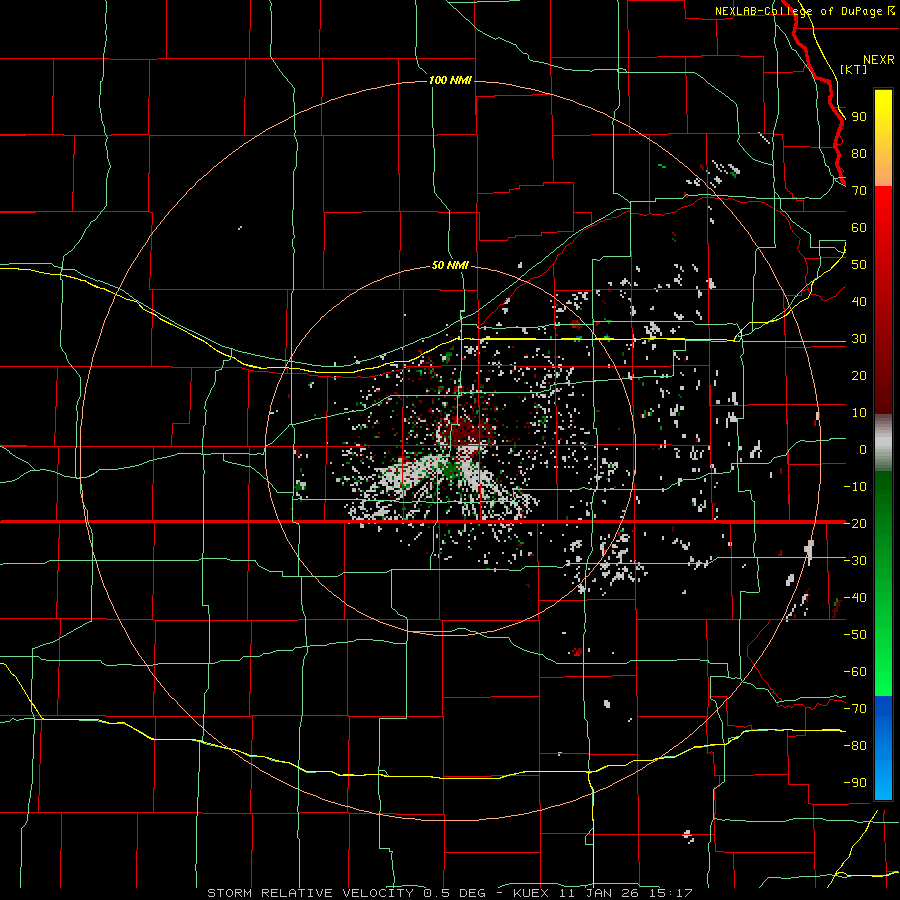
Task: Click the -60 value on velocity scale
Action: [855, 672]
